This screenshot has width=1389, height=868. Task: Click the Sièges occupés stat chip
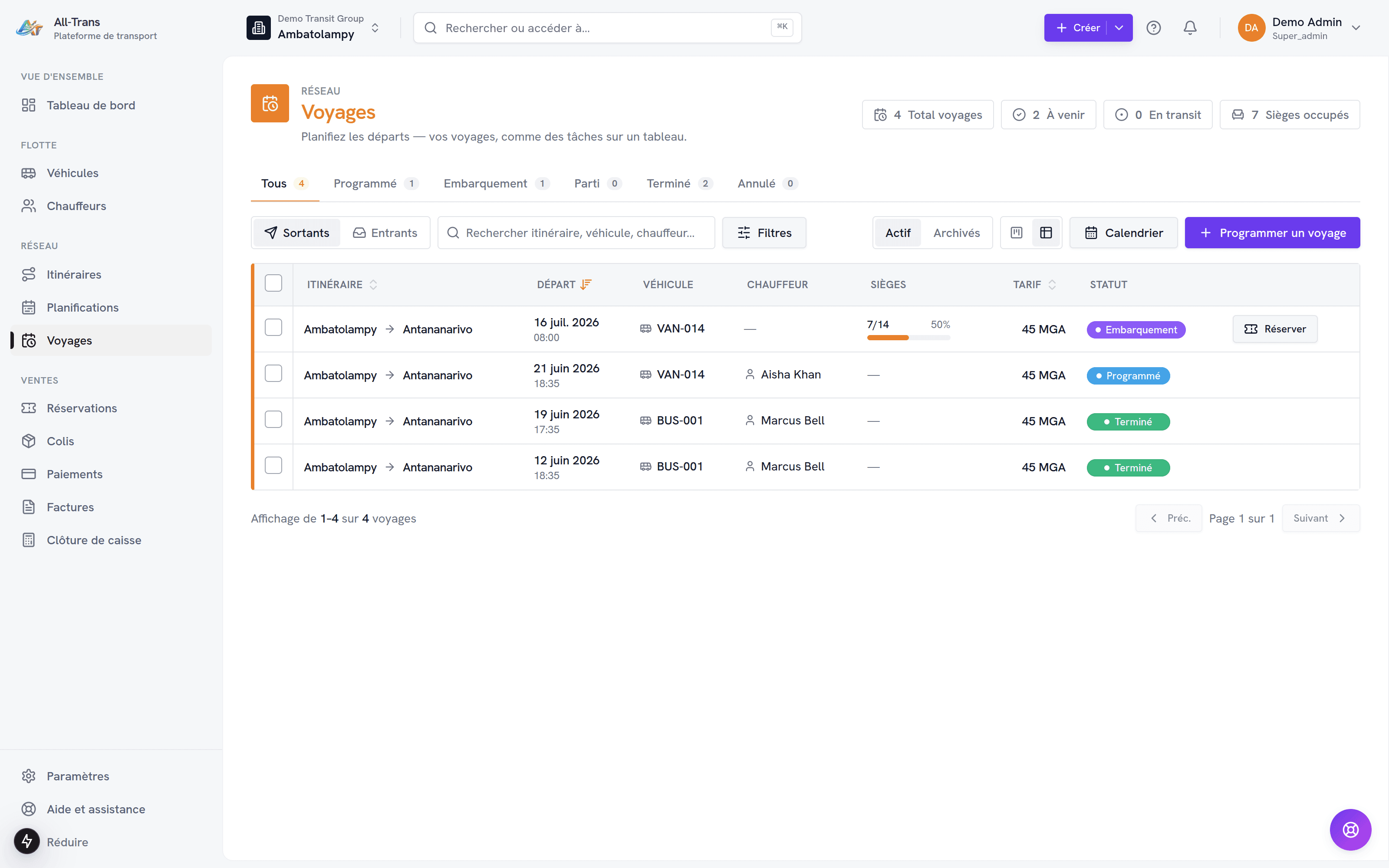[1290, 115]
